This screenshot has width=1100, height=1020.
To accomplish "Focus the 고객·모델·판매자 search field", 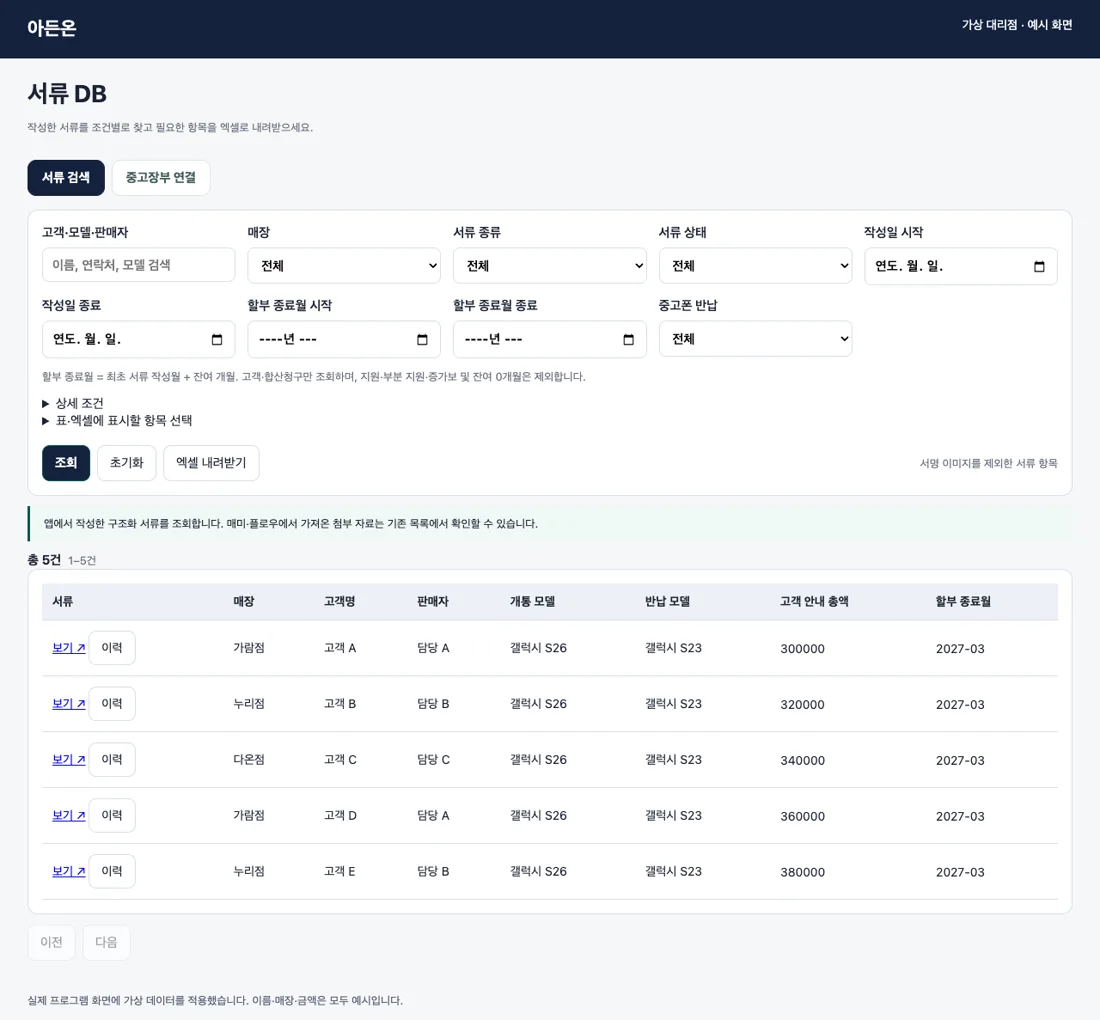I will pos(138,265).
